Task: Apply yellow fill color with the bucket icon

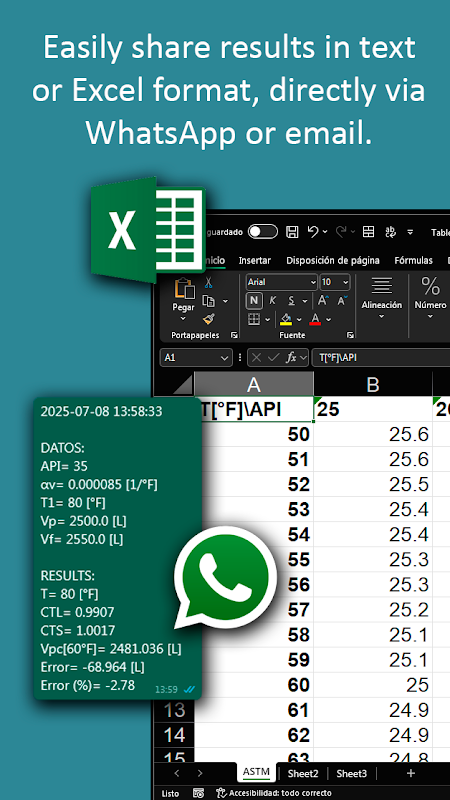Action: [286, 320]
